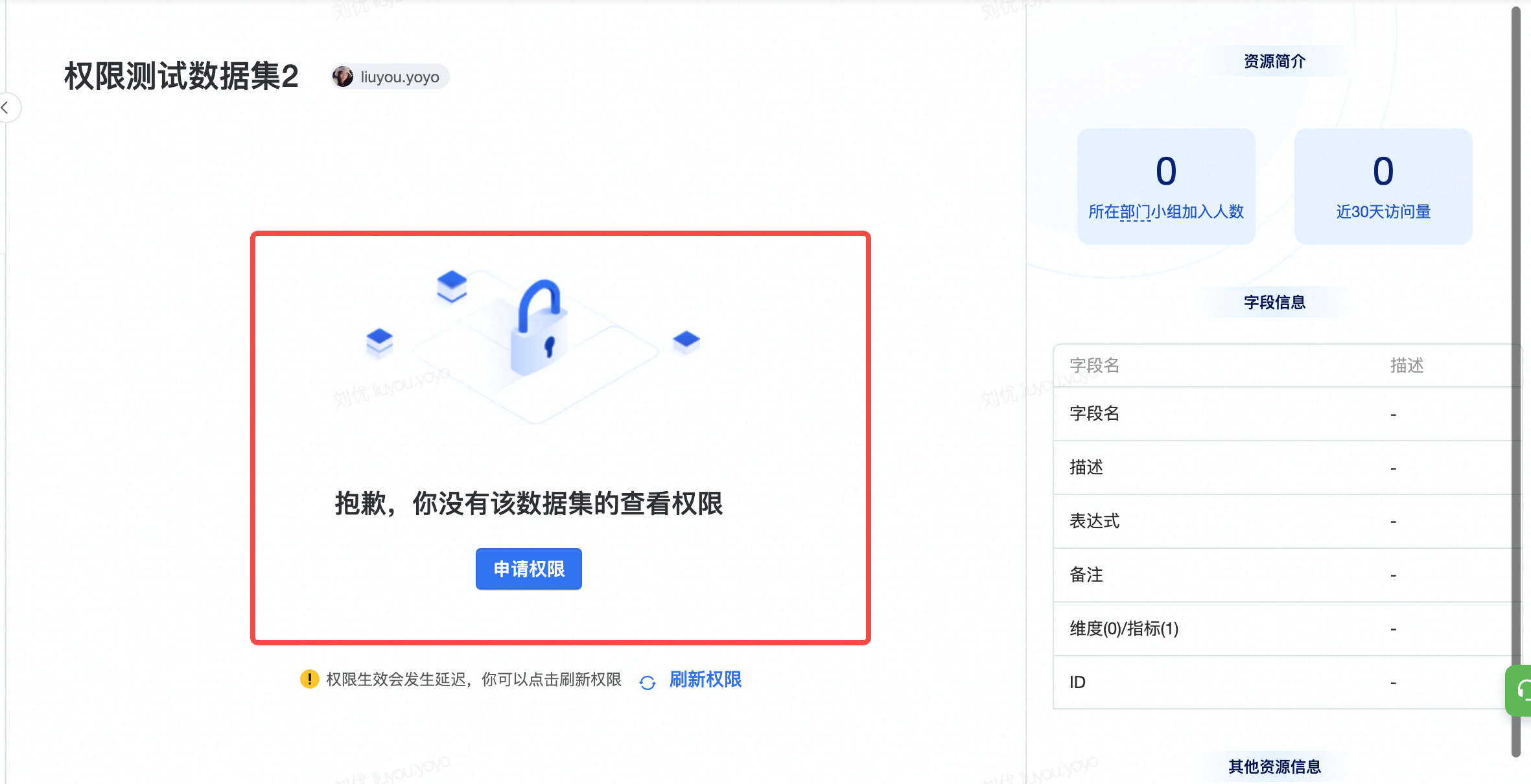The height and width of the screenshot is (784, 1531).
Task: Click the 其他资源信息 section heading
Action: coord(1274,767)
